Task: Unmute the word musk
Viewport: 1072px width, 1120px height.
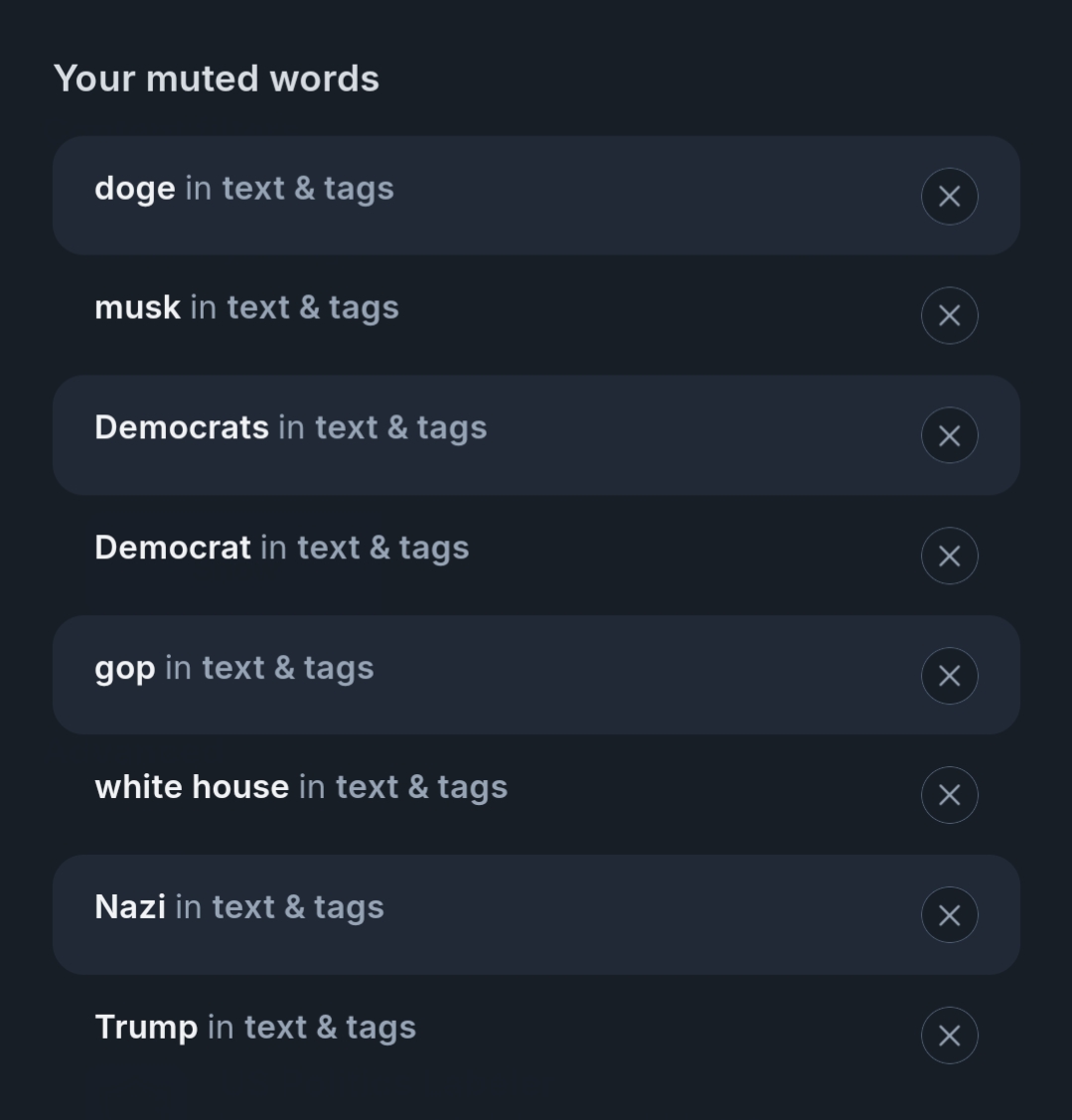Action: 949,315
